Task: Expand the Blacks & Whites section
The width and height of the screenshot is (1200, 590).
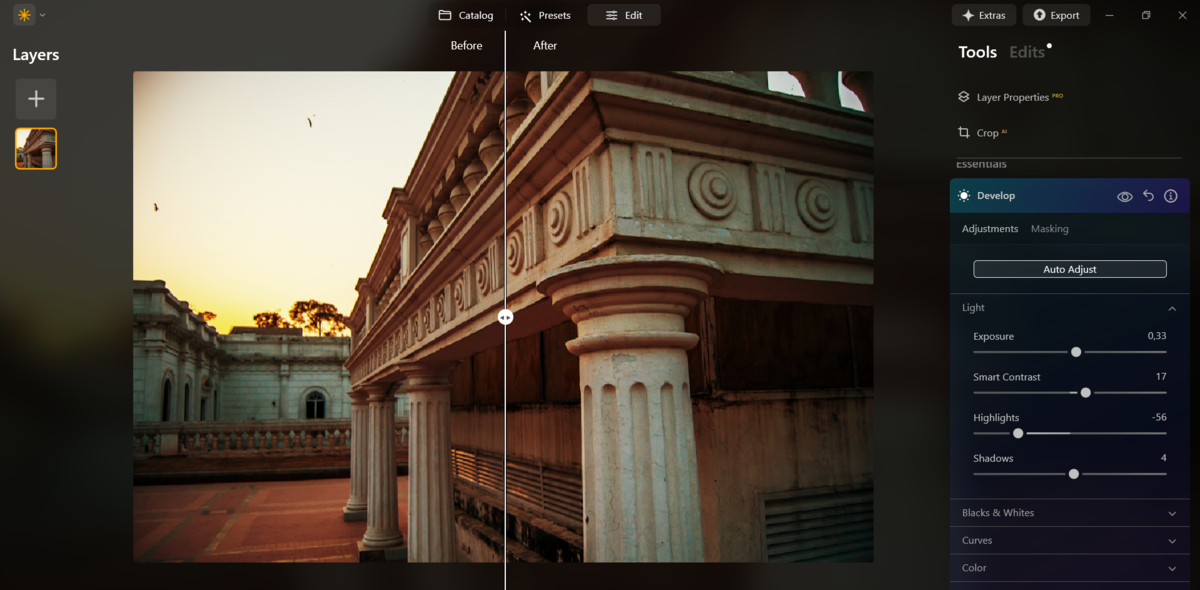Action: (x=1068, y=512)
